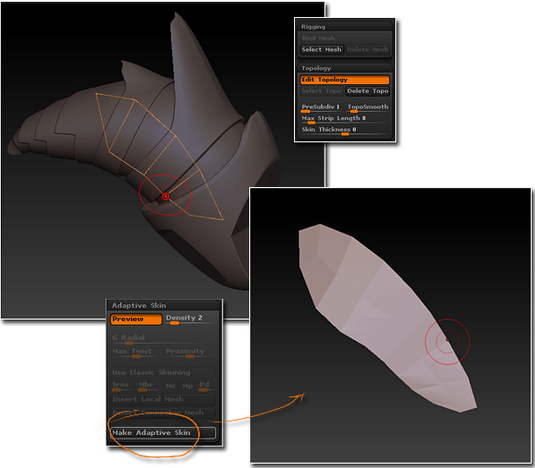Click the Make Adaptive Skin button
Image resolution: width=535 pixels, height=468 pixels.
pyautogui.click(x=163, y=433)
